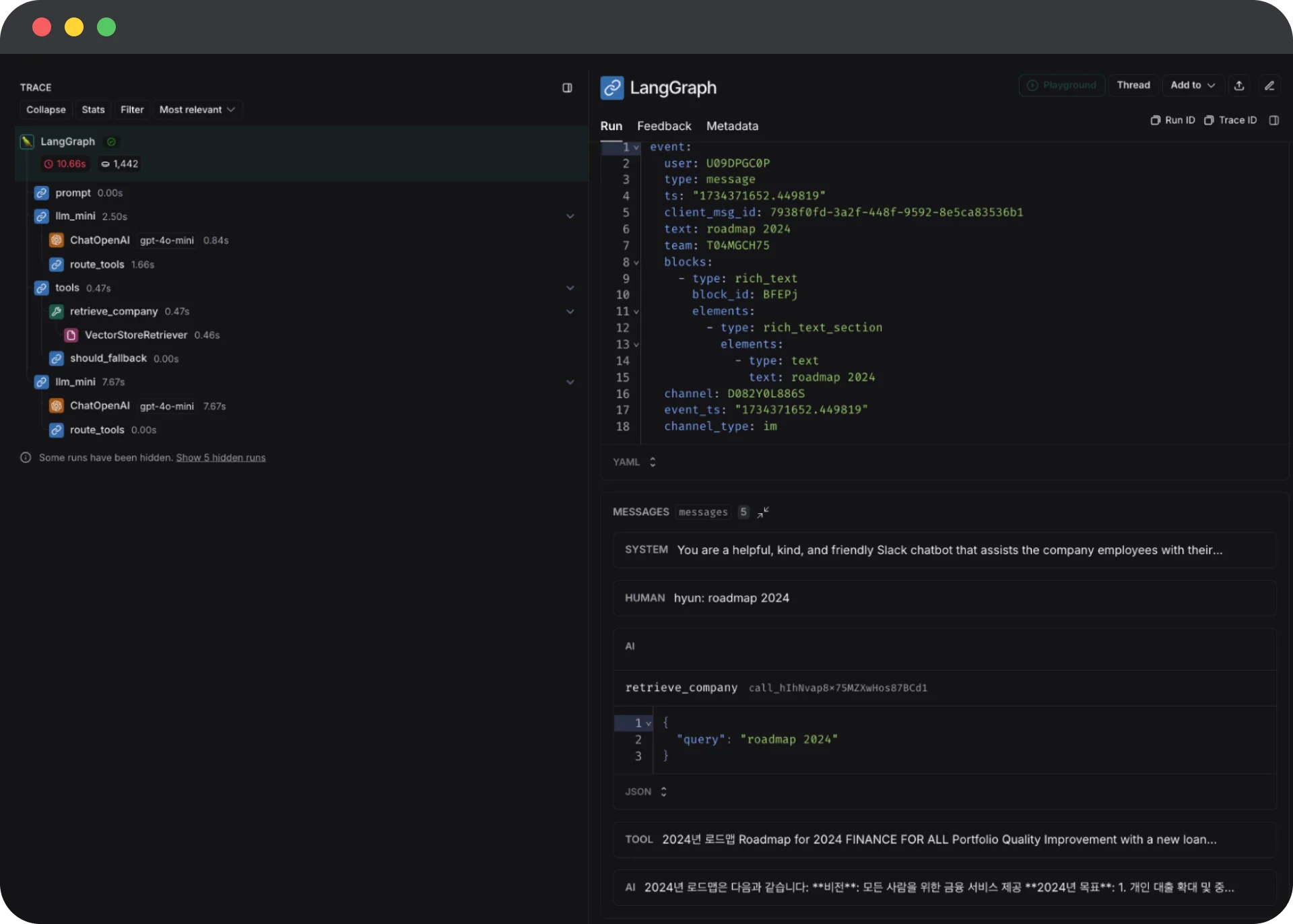
Task: Click the pencil edit icon in header
Action: coord(1269,86)
